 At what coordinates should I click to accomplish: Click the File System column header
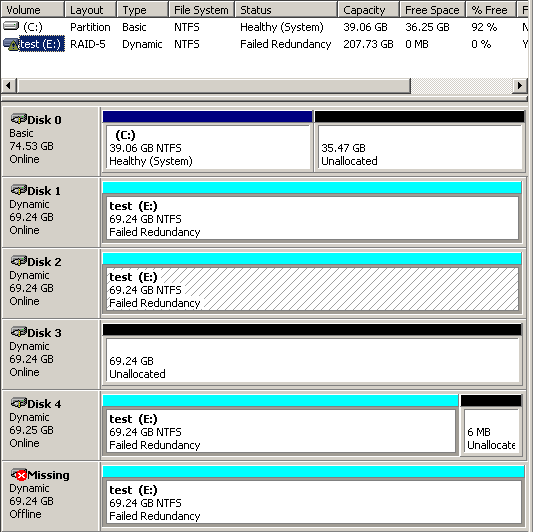[202, 10]
